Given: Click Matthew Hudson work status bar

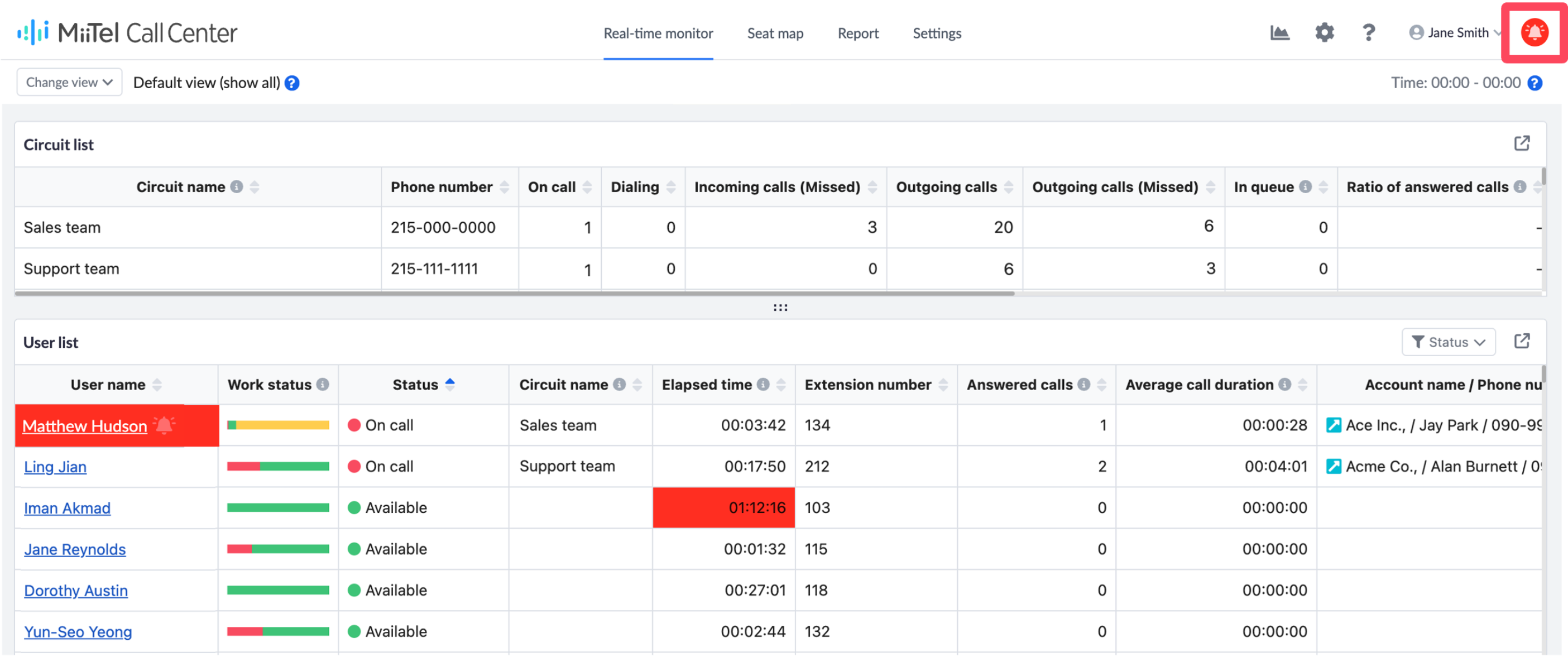Looking at the screenshot, I should [278, 425].
